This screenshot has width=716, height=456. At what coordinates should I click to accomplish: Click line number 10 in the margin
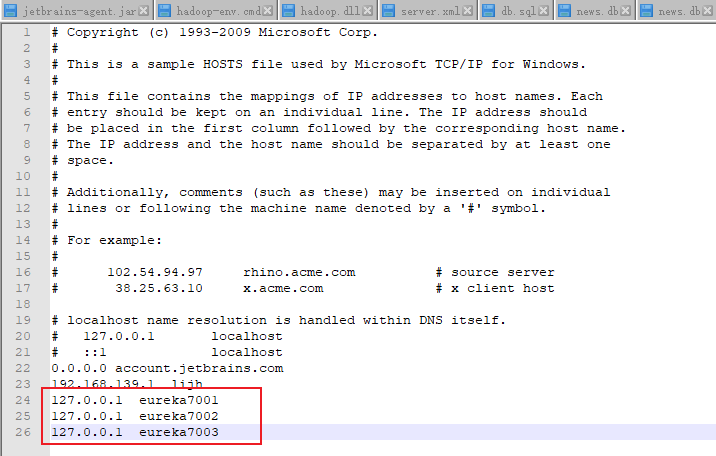pyautogui.click(x=23, y=176)
